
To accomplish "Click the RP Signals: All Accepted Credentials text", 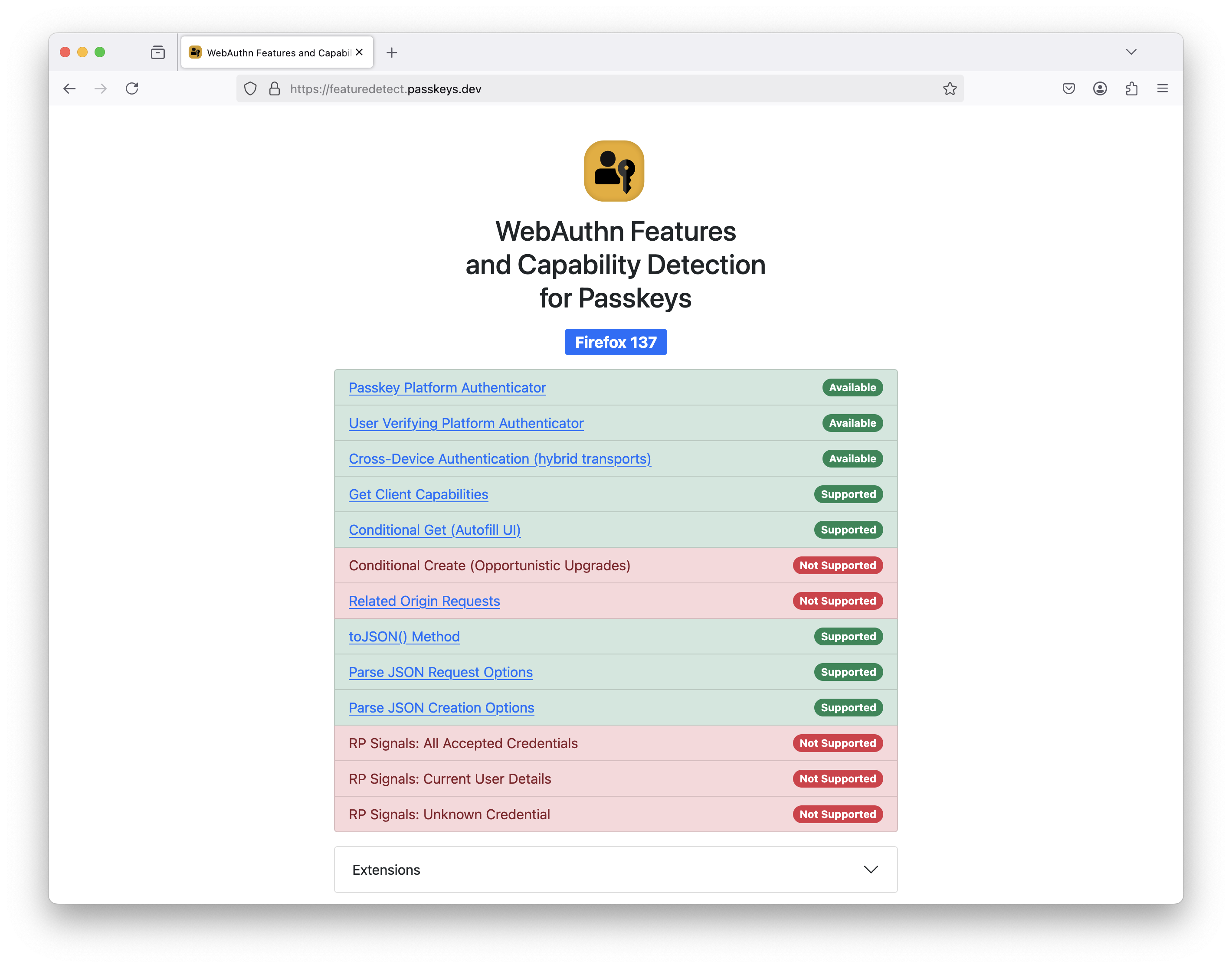I will pyautogui.click(x=463, y=743).
